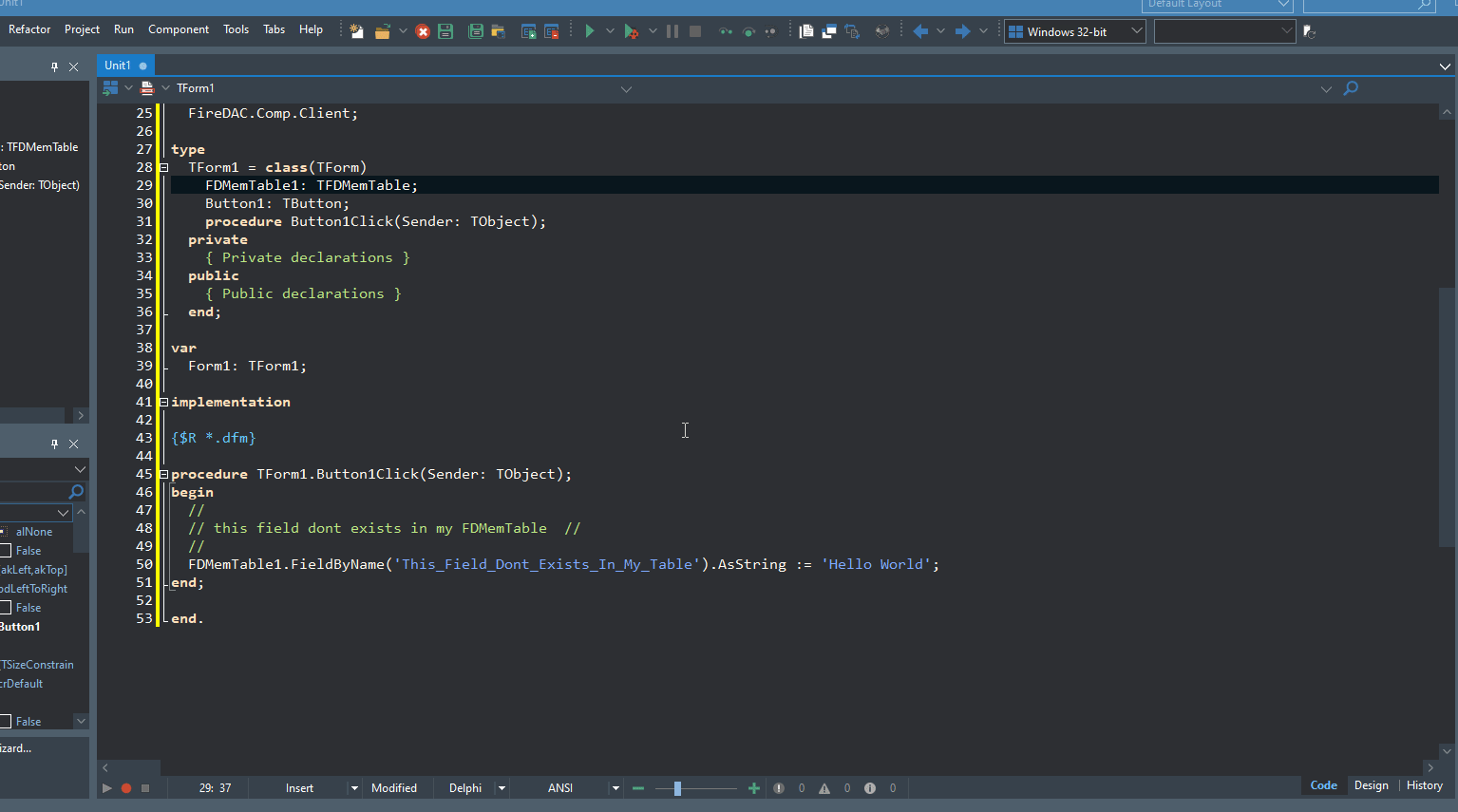Click the green zoom-in plus icon

pos(754,788)
